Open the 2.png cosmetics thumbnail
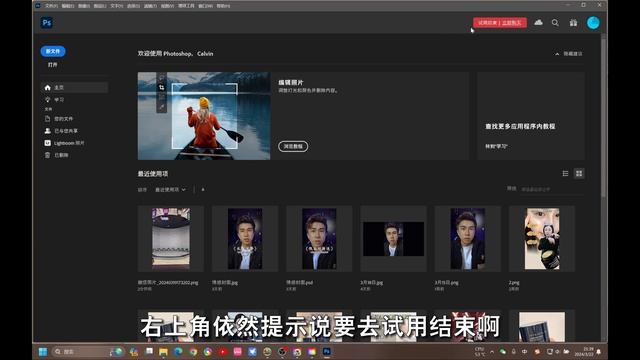This screenshot has width=640, height=360. (542, 239)
